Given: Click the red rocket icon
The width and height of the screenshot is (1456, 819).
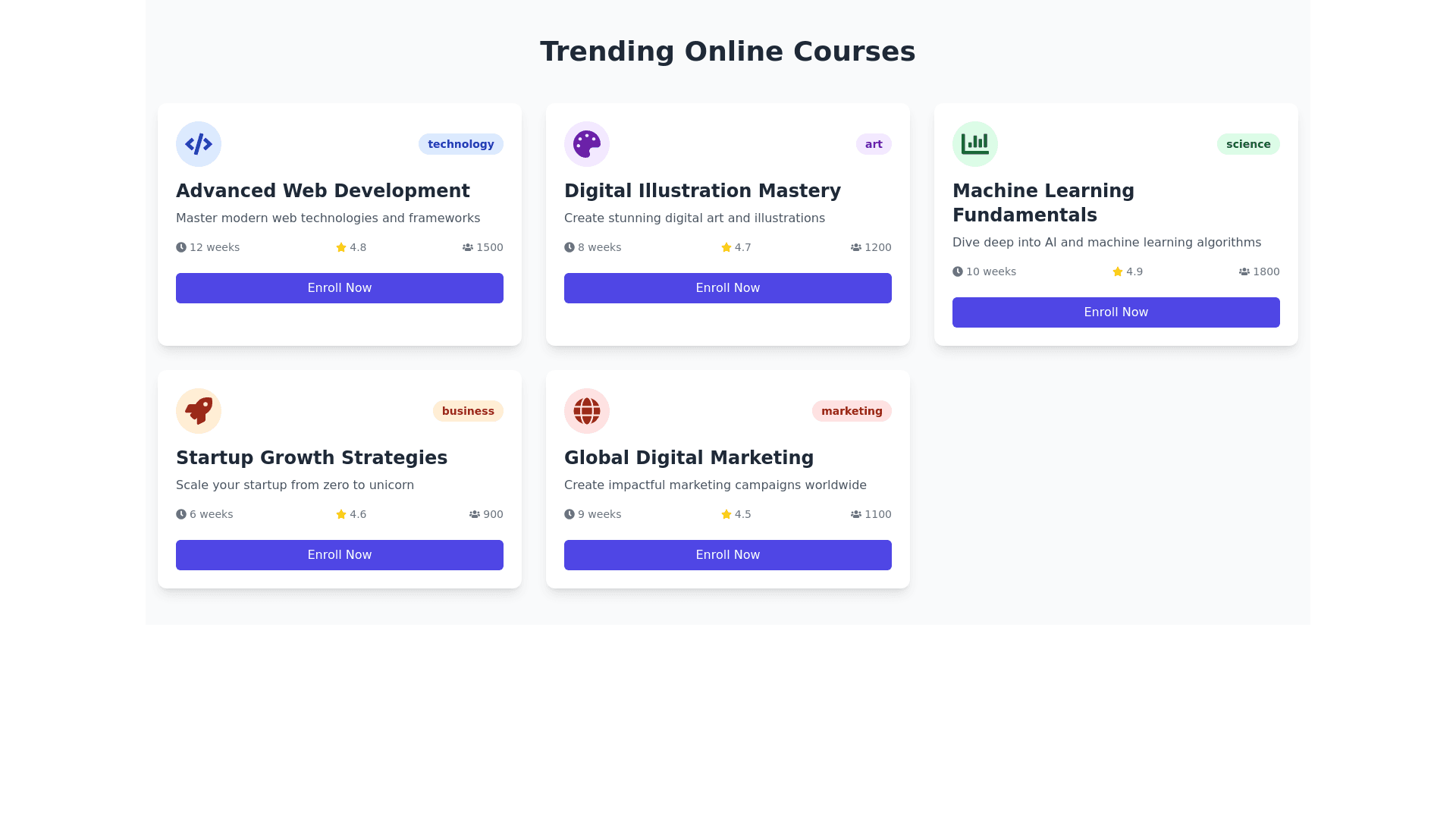Looking at the screenshot, I should 199,411.
